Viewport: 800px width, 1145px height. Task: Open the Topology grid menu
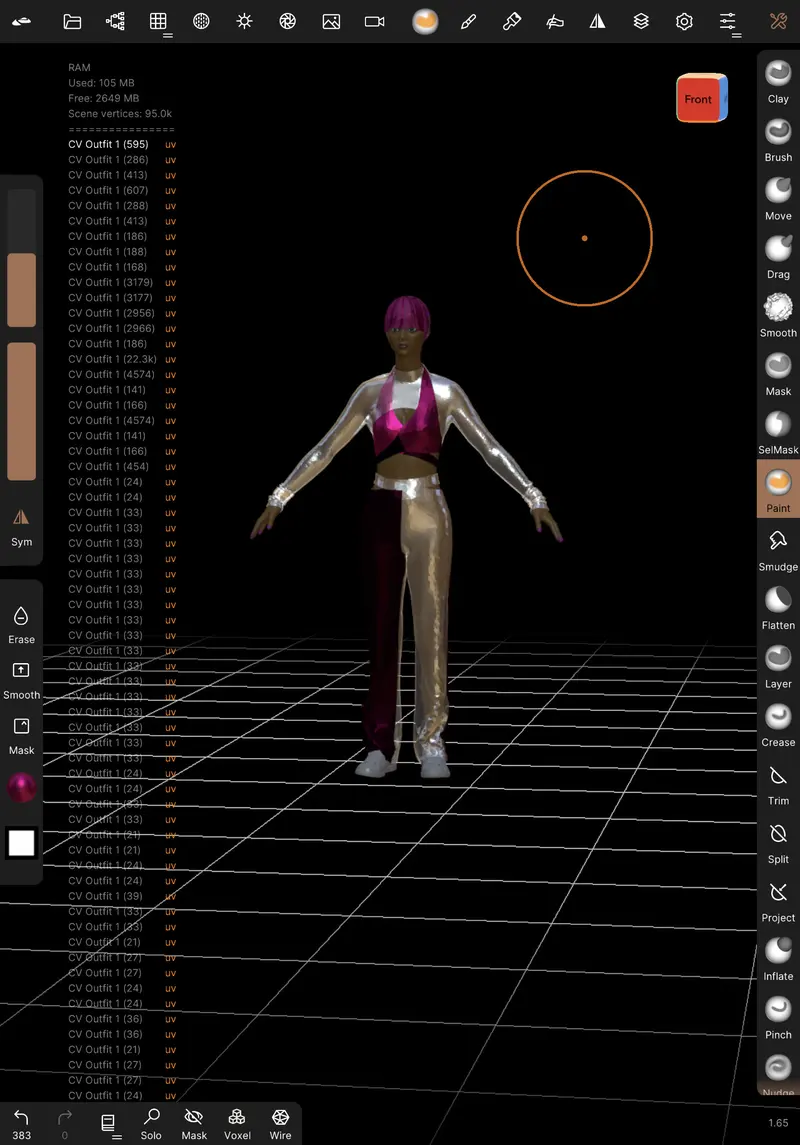[x=158, y=21]
